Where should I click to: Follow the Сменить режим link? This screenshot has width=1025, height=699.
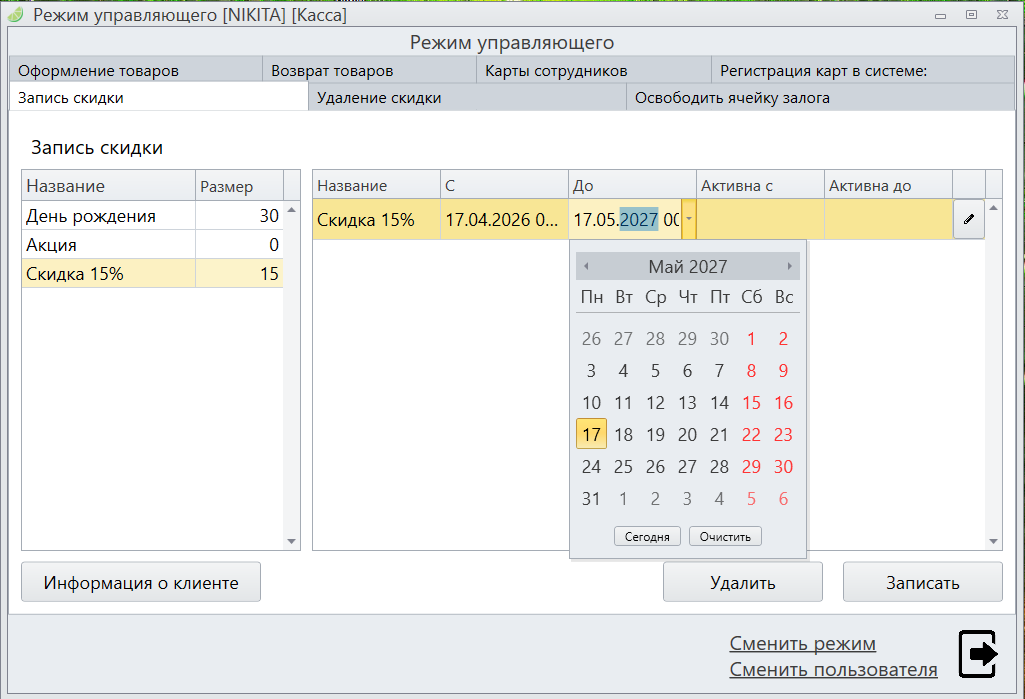tap(802, 643)
